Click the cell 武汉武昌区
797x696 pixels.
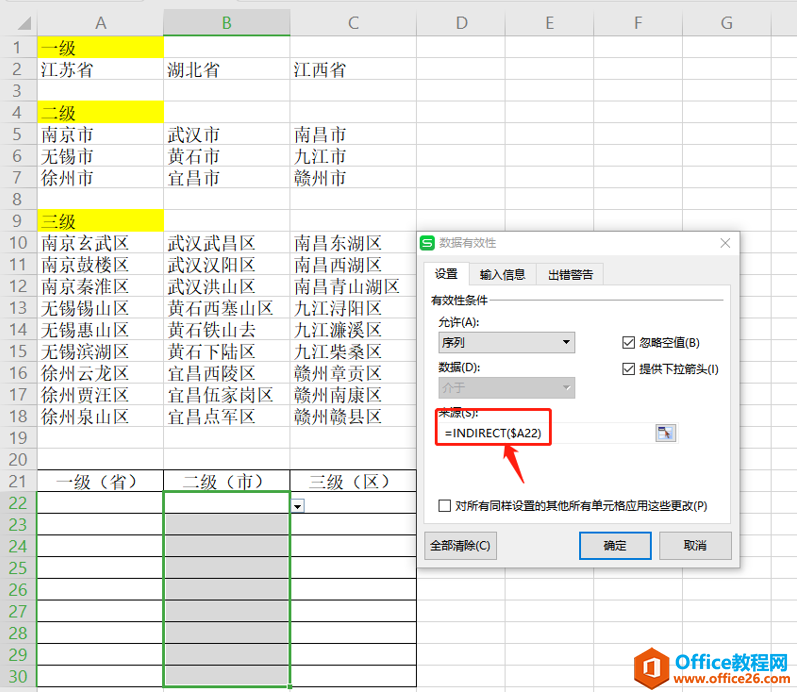click(227, 243)
